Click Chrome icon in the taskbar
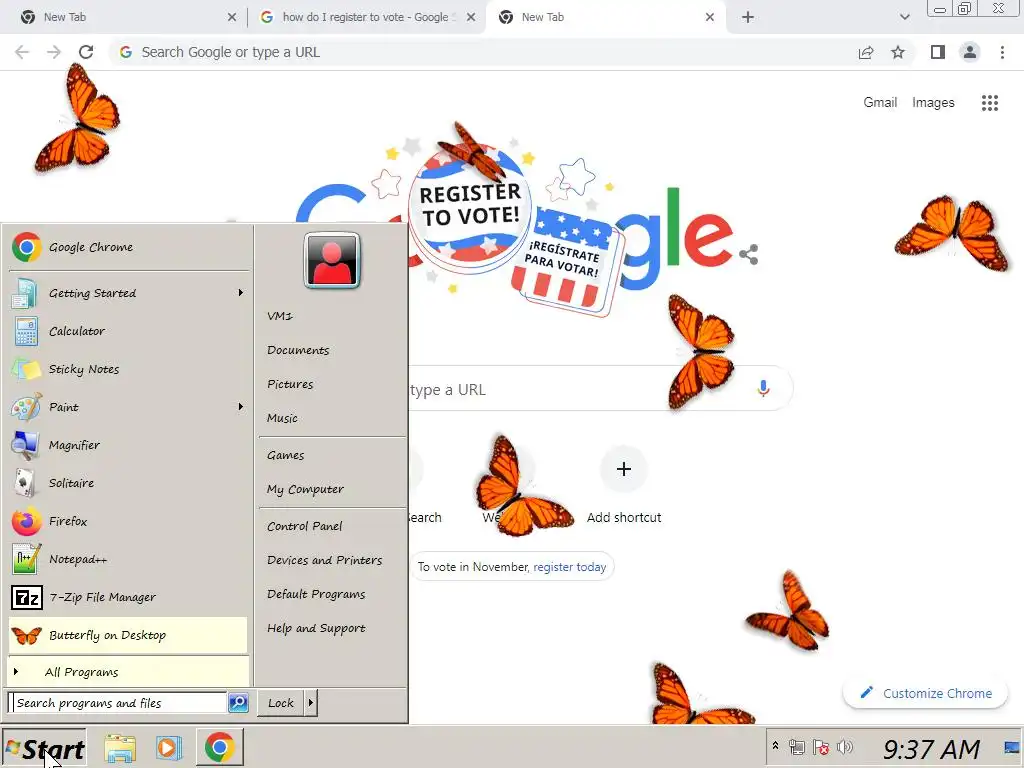Image resolution: width=1024 pixels, height=768 pixels. point(219,748)
